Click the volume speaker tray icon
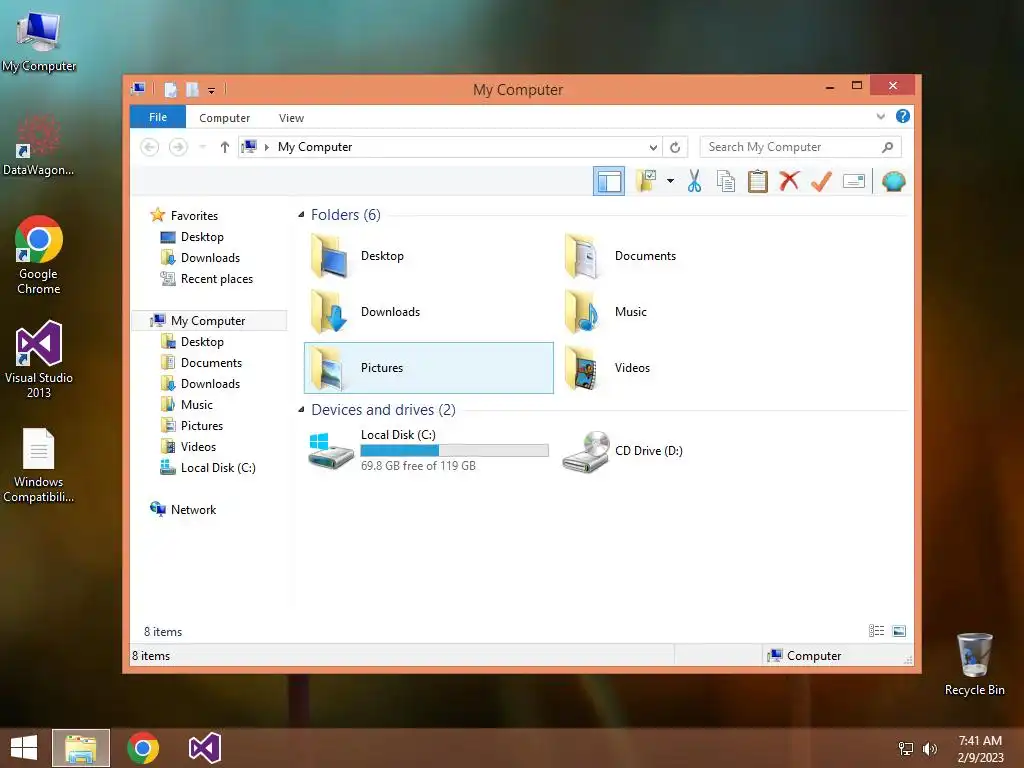 click(x=929, y=749)
